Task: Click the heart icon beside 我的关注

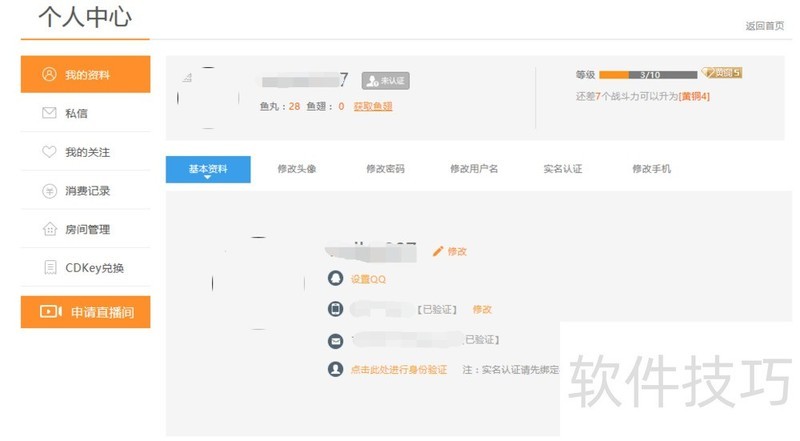Action: [x=49, y=152]
